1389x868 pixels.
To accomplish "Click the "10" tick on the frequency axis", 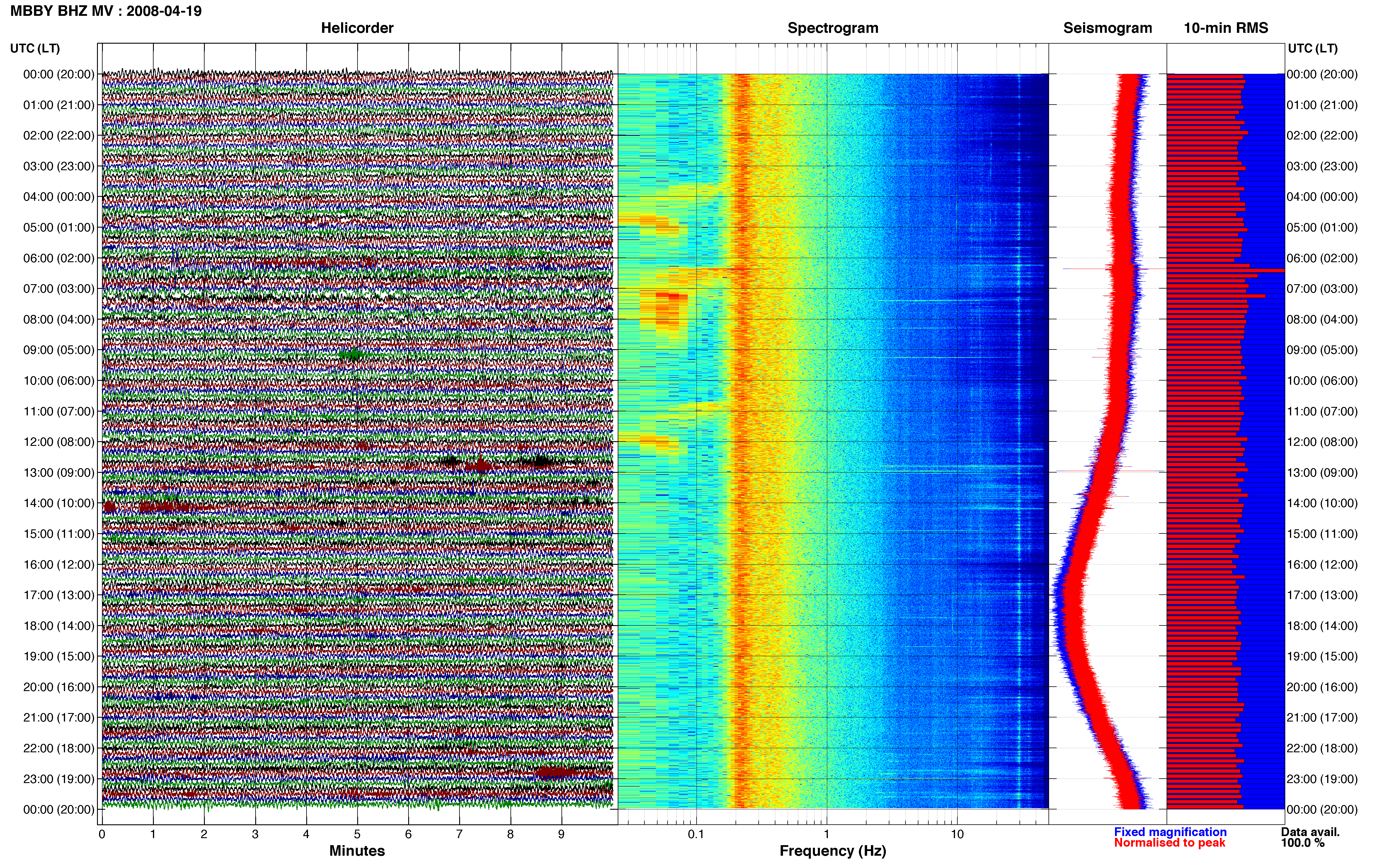I will pos(957,834).
